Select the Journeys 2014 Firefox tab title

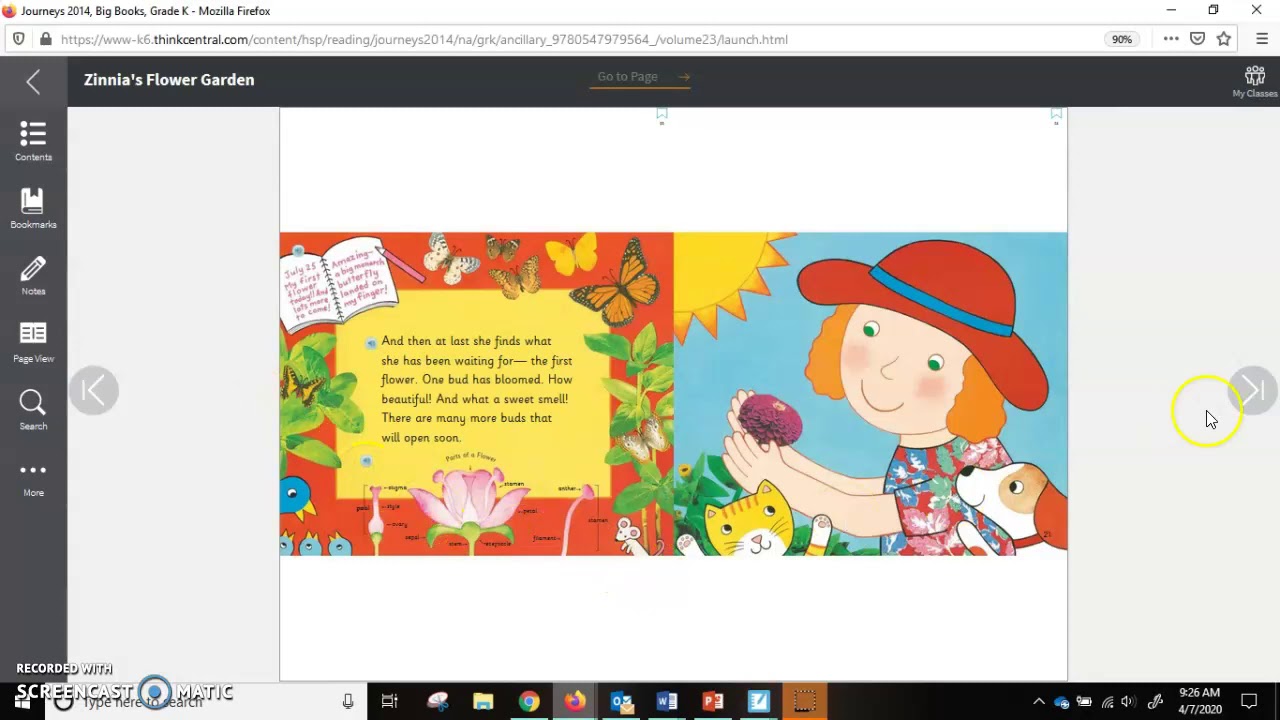pyautogui.click(x=145, y=11)
